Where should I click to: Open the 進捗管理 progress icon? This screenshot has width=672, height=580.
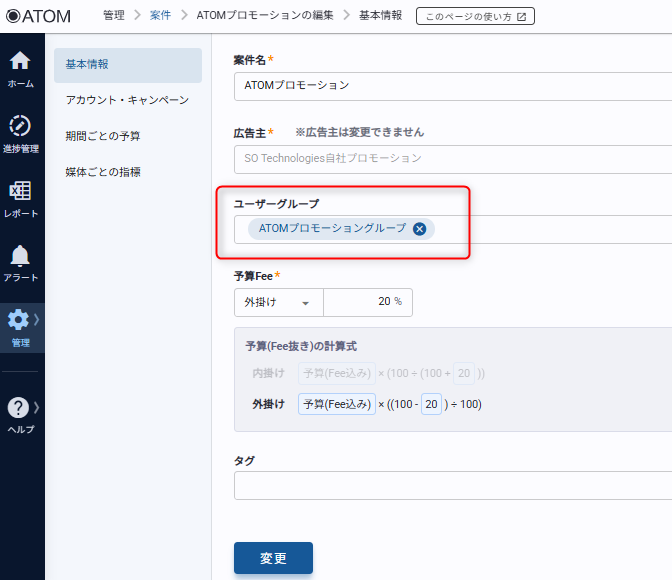pyautogui.click(x=20, y=126)
